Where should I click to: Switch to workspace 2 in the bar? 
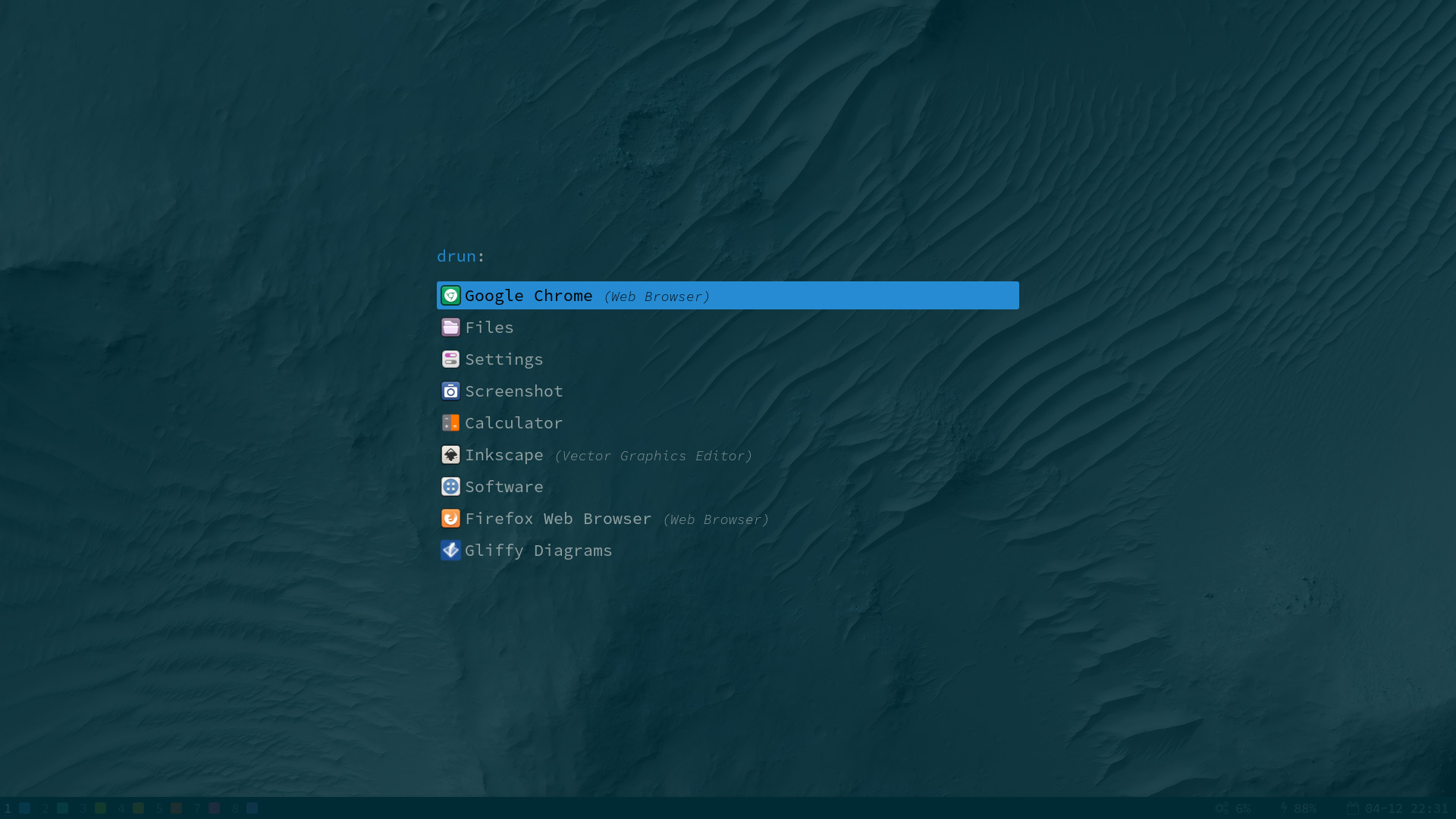[x=55, y=808]
